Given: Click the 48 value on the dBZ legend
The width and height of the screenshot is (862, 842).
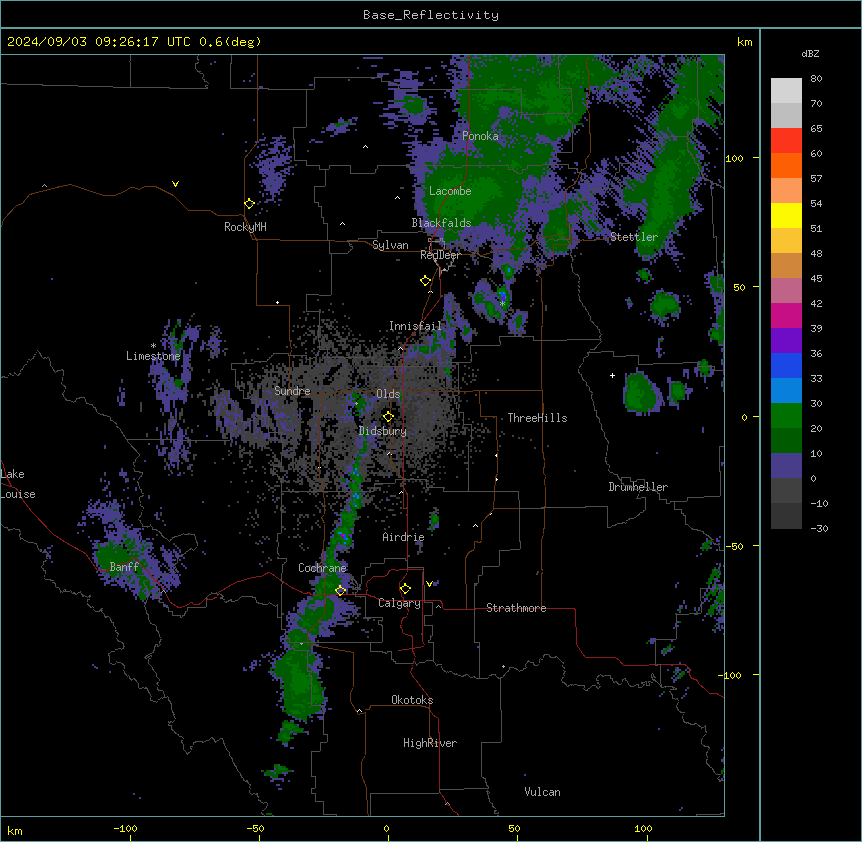Looking at the screenshot, I should [816, 253].
